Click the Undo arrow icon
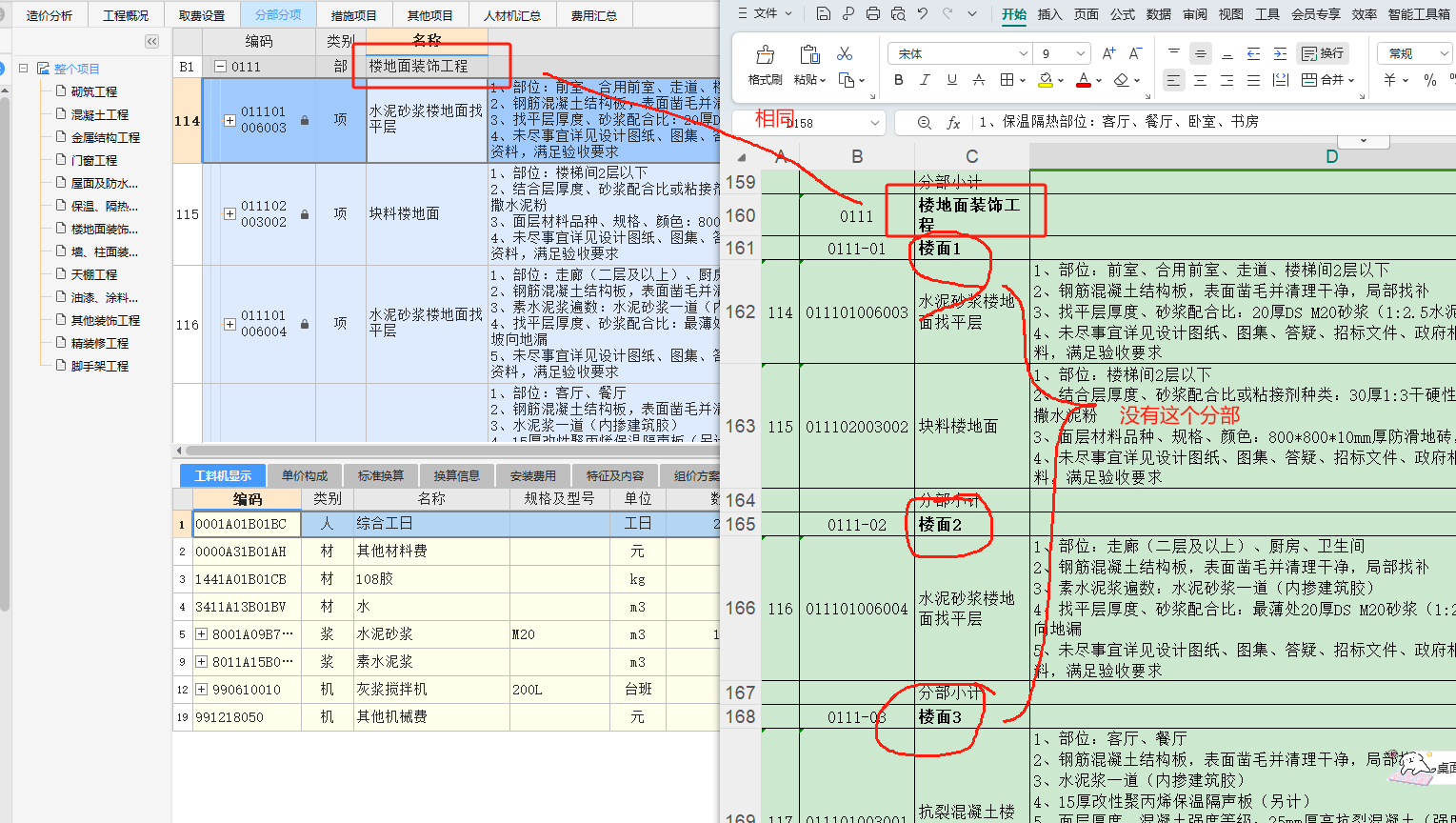 923,13
